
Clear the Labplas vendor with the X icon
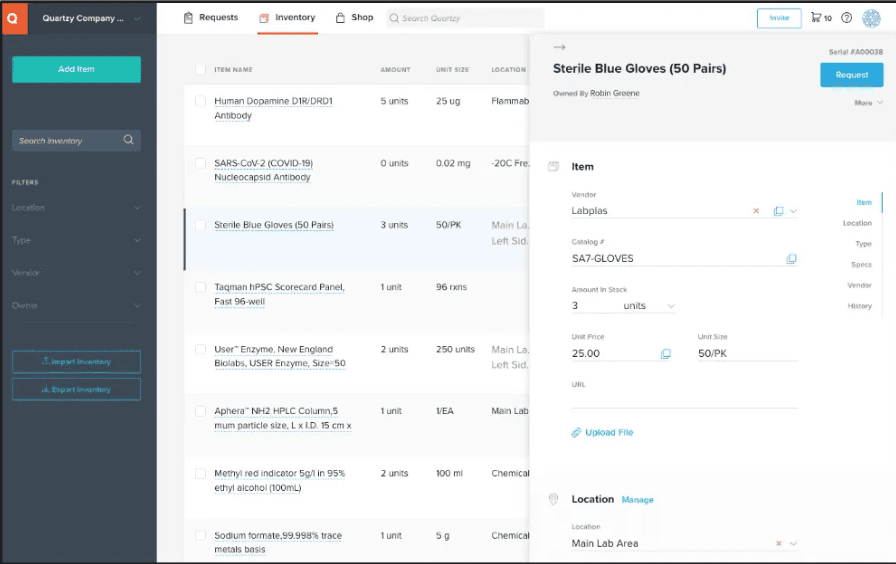tap(756, 211)
